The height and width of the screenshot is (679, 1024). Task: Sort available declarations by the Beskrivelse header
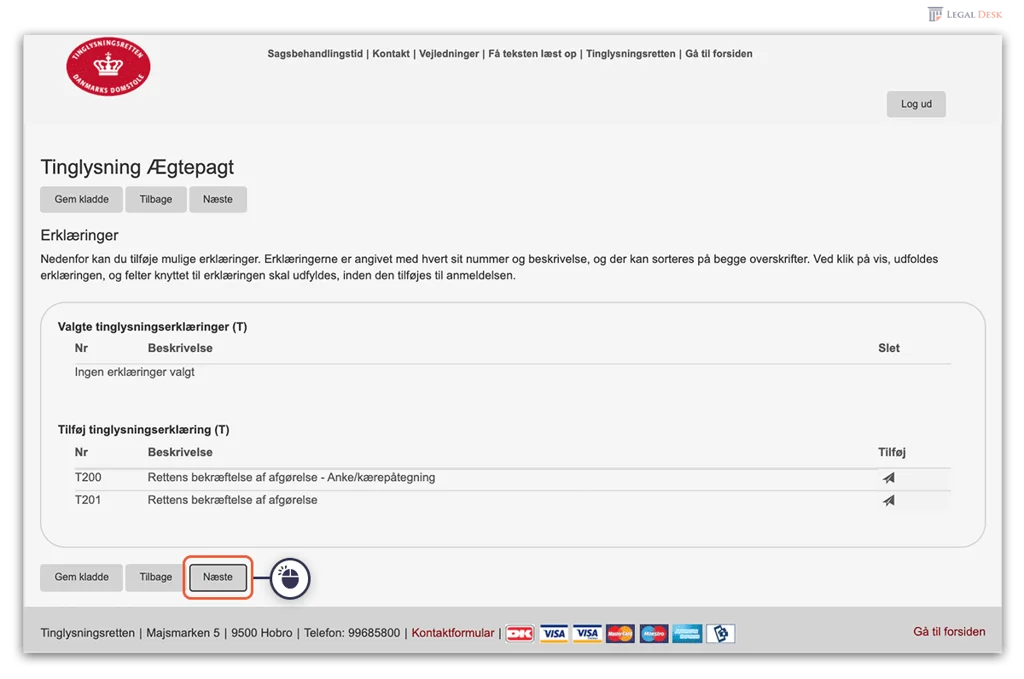(x=180, y=452)
